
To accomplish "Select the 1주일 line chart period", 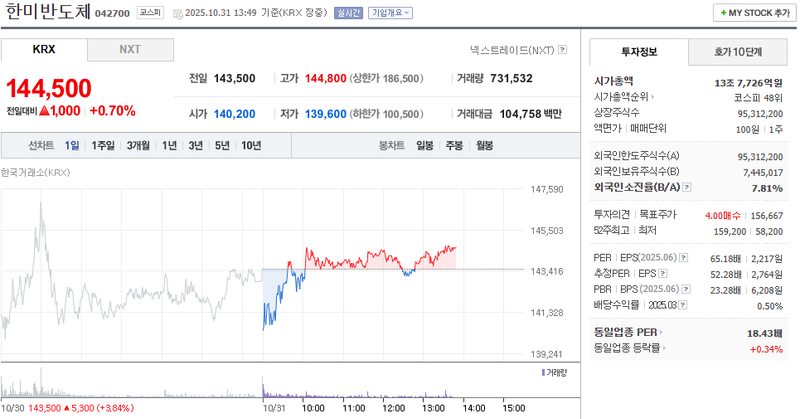I will pos(103,145).
